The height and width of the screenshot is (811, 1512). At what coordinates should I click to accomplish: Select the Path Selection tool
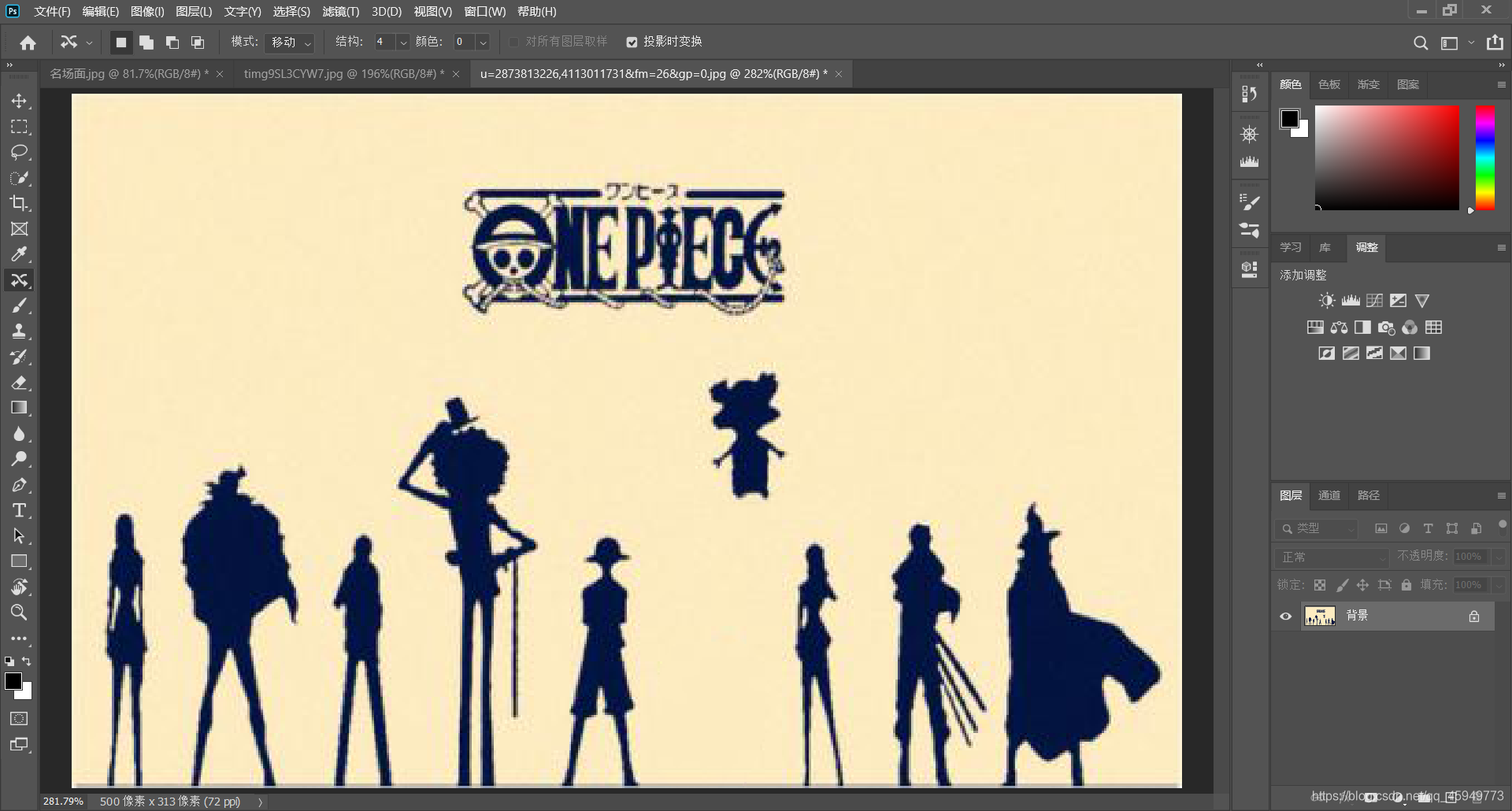[x=20, y=536]
